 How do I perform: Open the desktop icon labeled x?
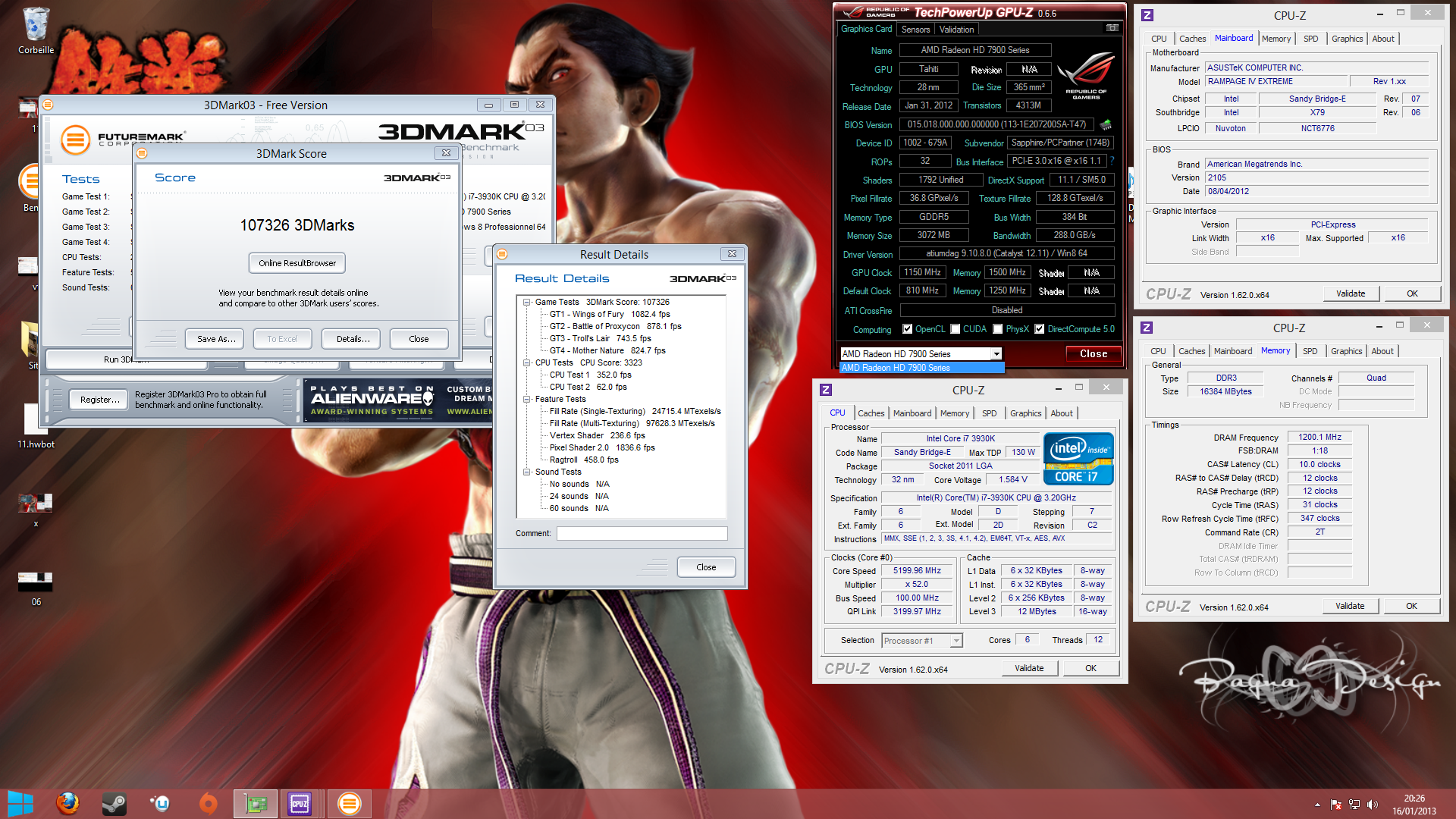pos(36,509)
